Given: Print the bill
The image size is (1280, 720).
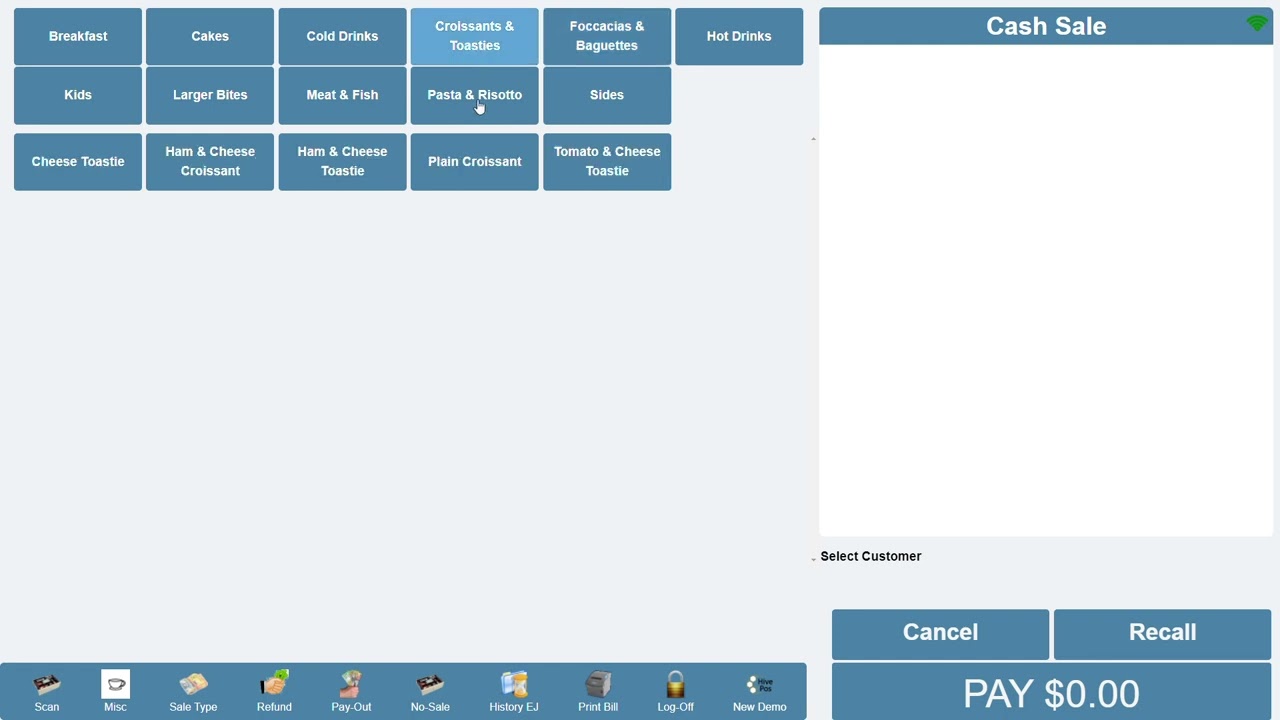Looking at the screenshot, I should 598,692.
